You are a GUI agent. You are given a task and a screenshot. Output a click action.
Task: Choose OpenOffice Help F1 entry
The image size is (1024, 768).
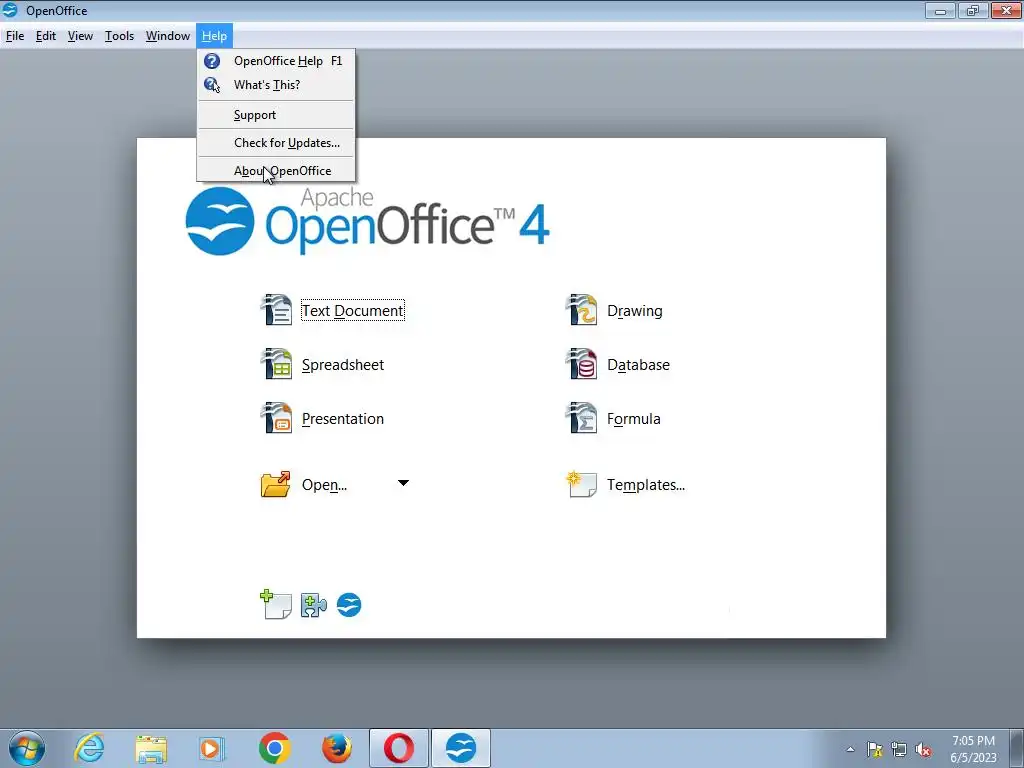pyautogui.click(x=276, y=61)
